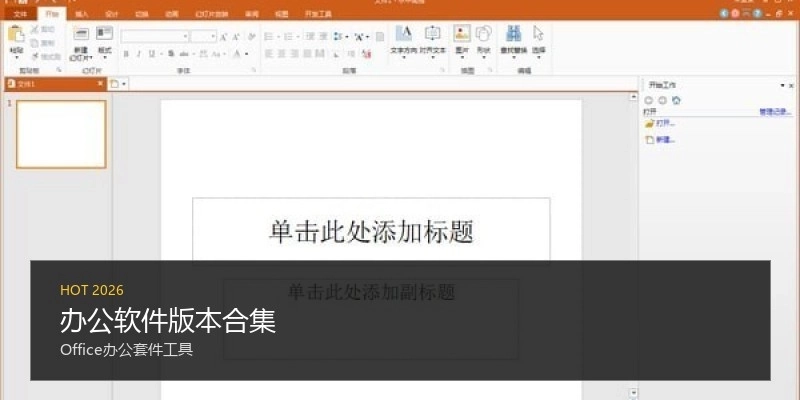
Task: Expand the underline style dropdown arrow
Action: click(x=161, y=54)
